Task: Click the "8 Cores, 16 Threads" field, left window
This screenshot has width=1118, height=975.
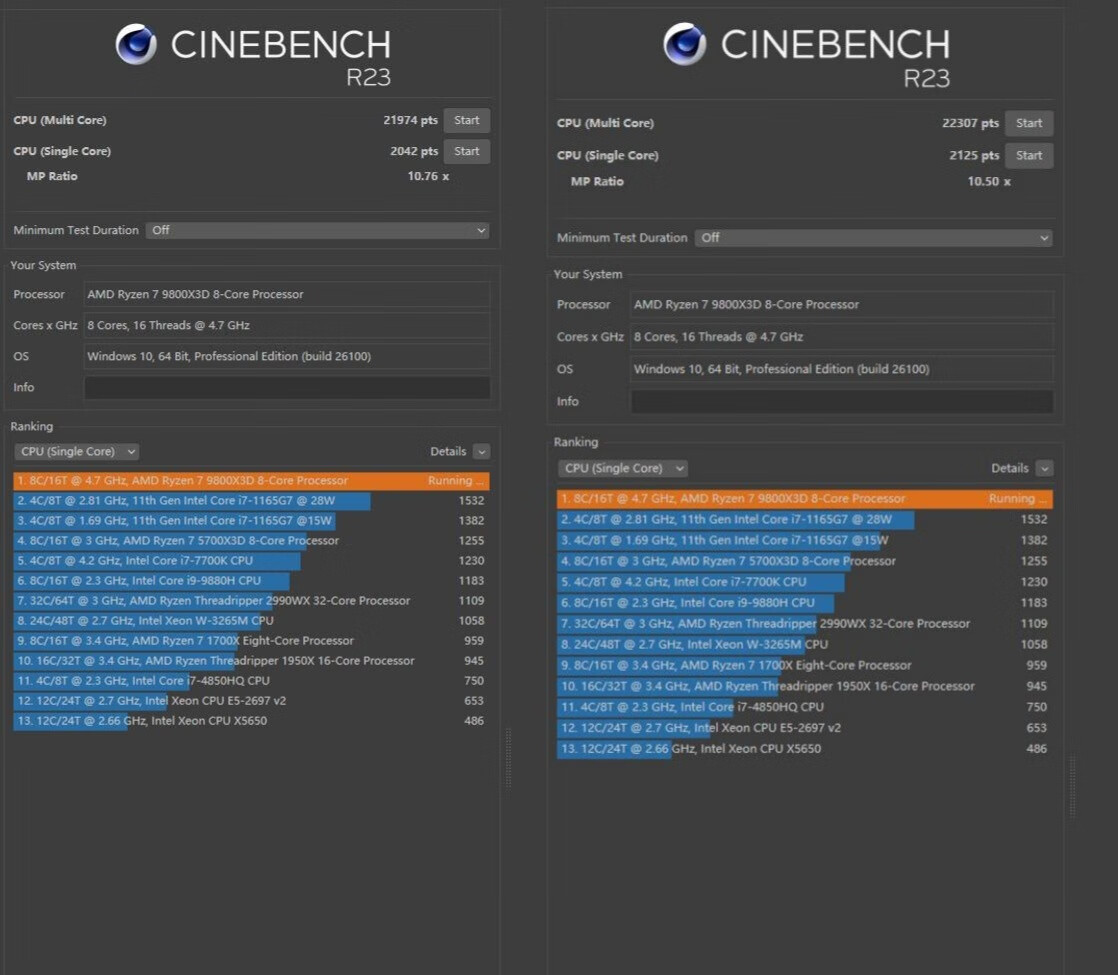Action: (287, 325)
